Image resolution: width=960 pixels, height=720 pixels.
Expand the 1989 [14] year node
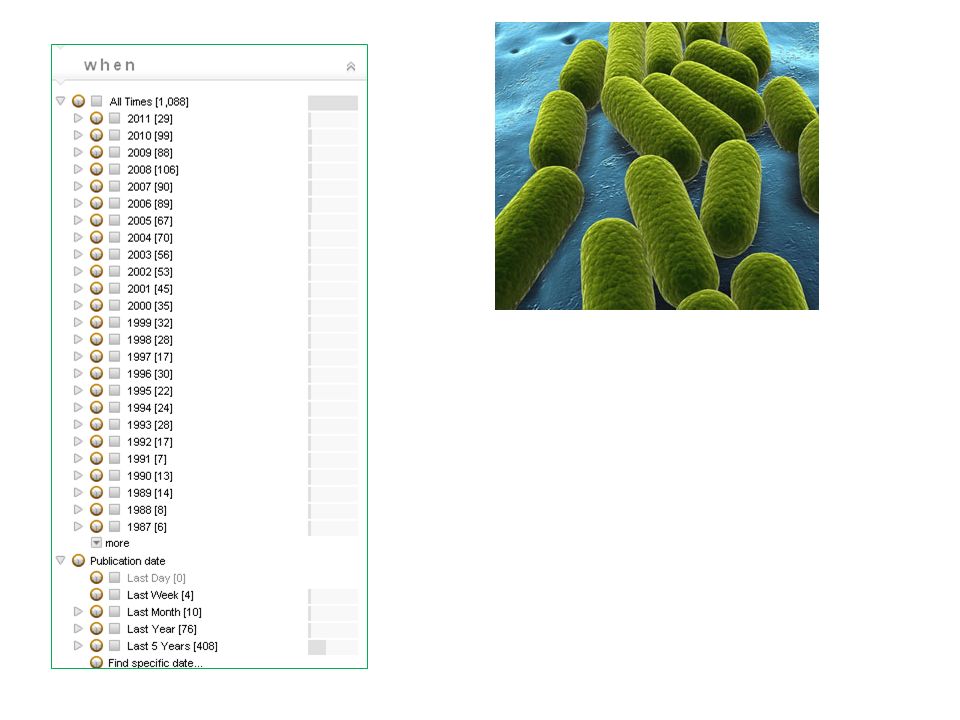click(x=78, y=492)
